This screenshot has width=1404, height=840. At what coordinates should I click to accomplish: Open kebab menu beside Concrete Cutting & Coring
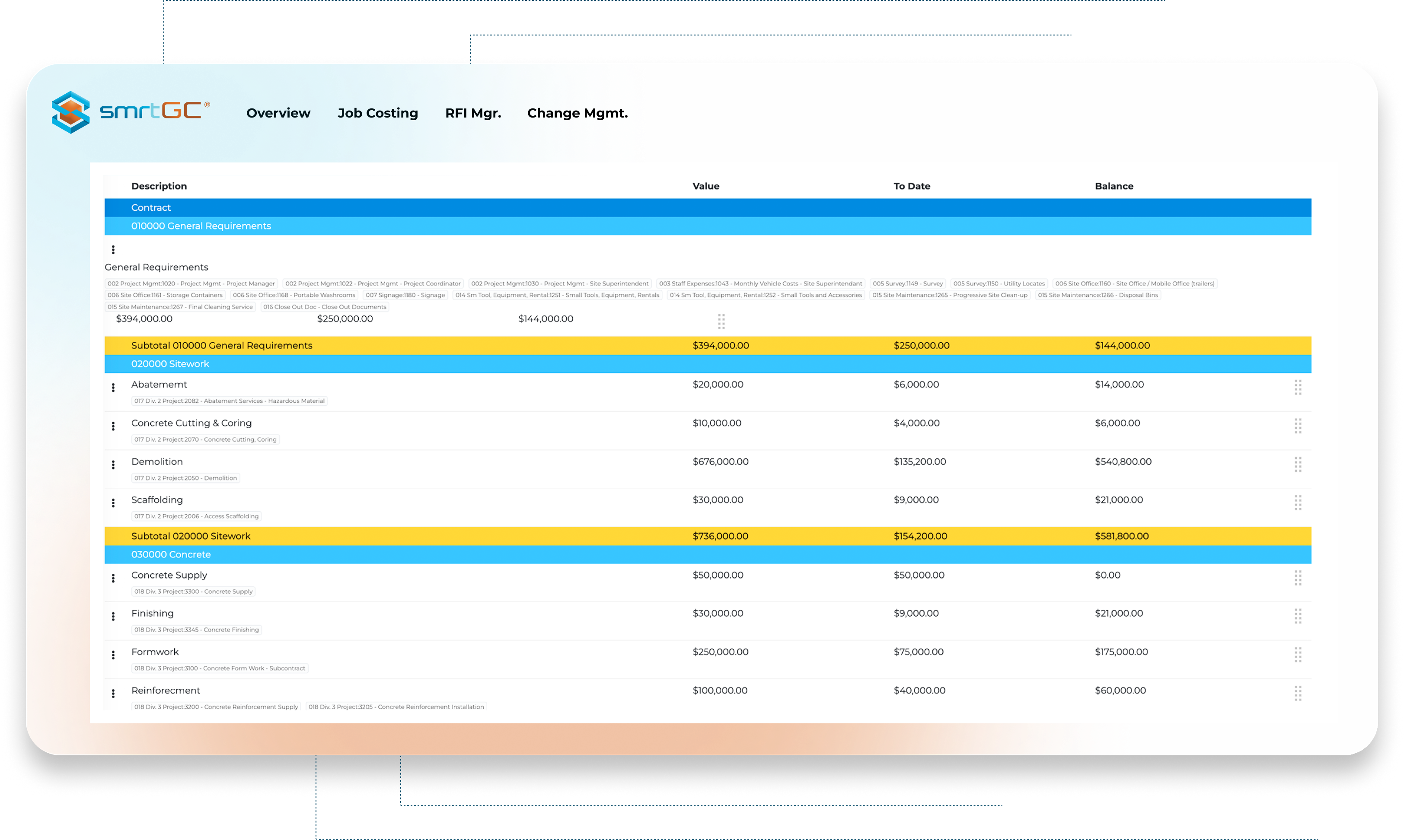click(113, 426)
